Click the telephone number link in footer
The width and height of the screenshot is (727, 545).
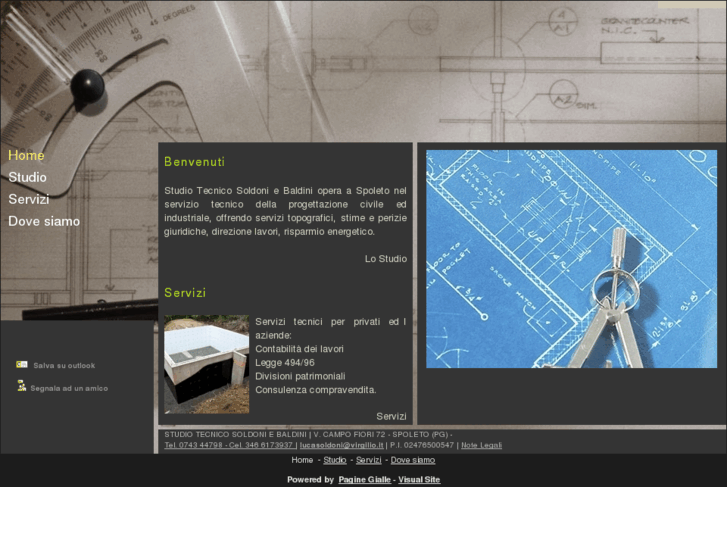230,445
